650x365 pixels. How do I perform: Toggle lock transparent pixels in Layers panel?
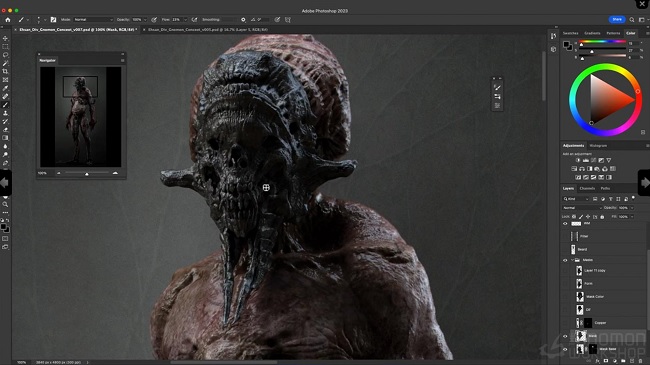(x=574, y=217)
